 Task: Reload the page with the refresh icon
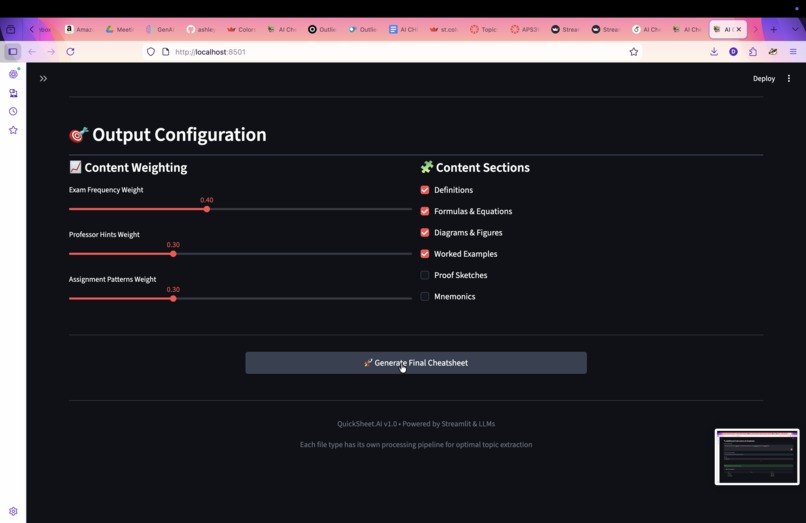click(70, 51)
